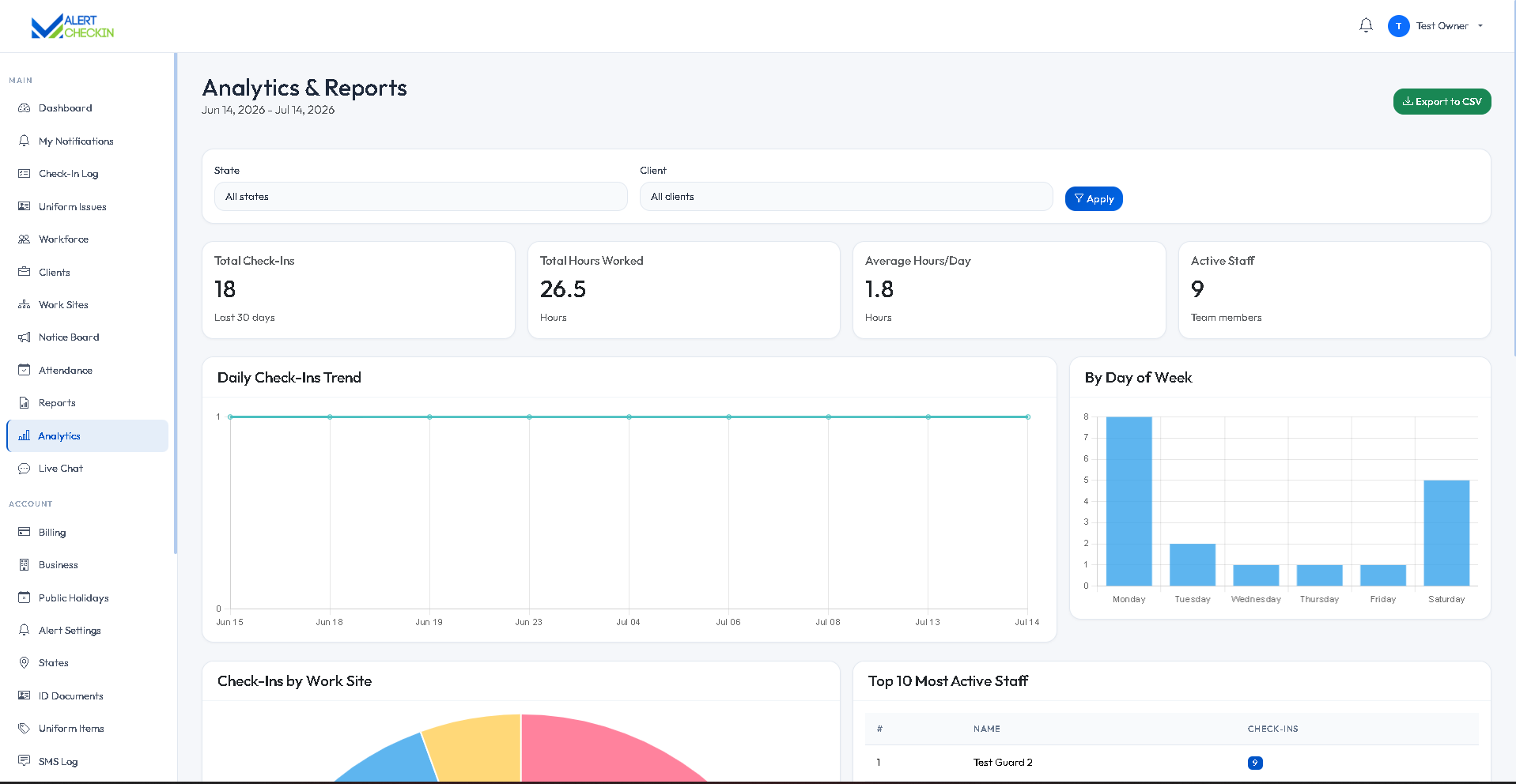The width and height of the screenshot is (1516, 784).
Task: Click the Jul 04 data point on trend line
Action: pos(629,416)
